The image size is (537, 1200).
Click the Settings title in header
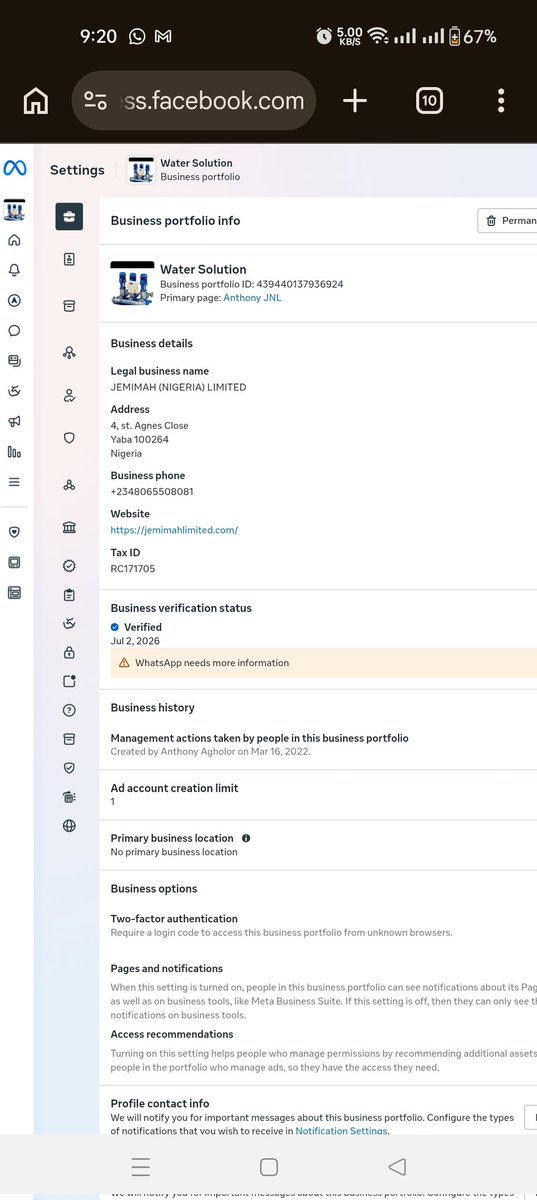tap(77, 170)
